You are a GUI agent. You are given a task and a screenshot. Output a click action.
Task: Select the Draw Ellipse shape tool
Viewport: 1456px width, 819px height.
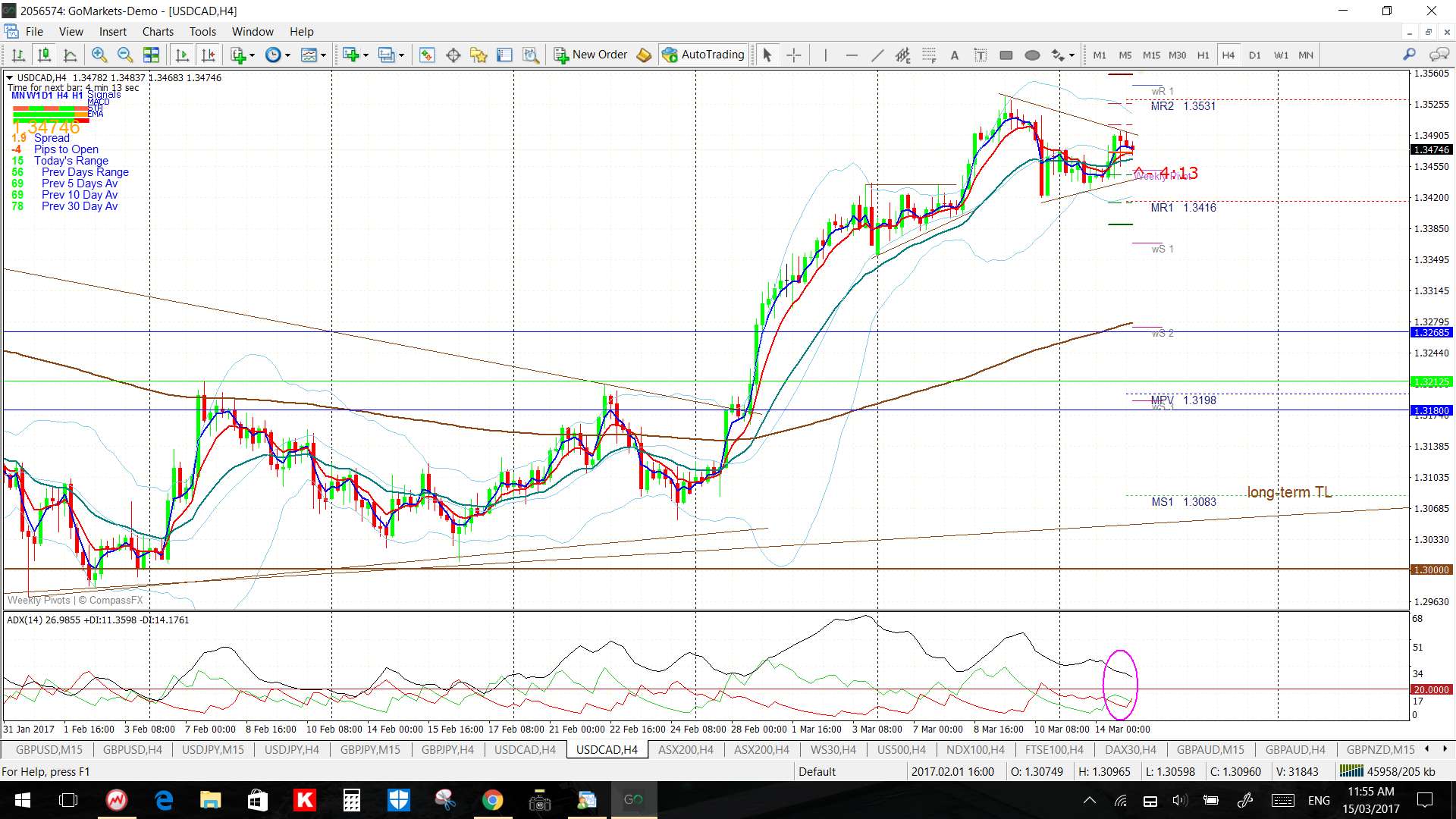click(x=1032, y=55)
